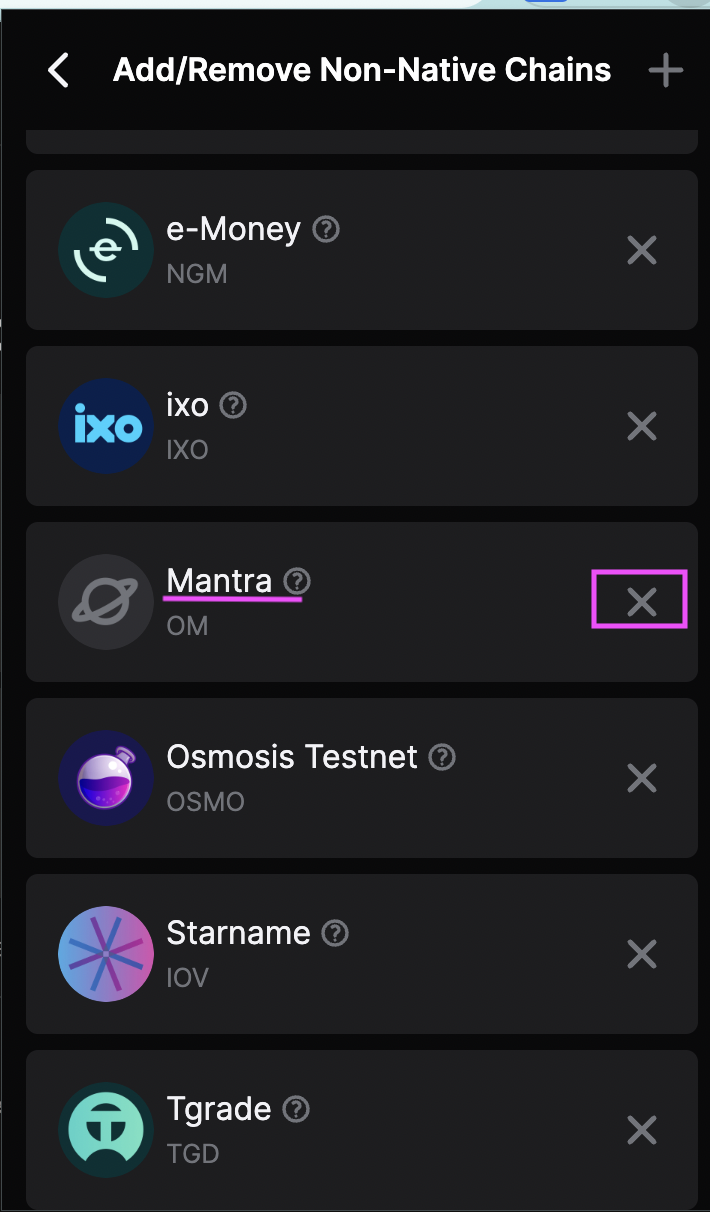Click the Osmosis Testnet flask logo
Image resolution: width=710 pixels, height=1212 pixels.
pyautogui.click(x=106, y=778)
